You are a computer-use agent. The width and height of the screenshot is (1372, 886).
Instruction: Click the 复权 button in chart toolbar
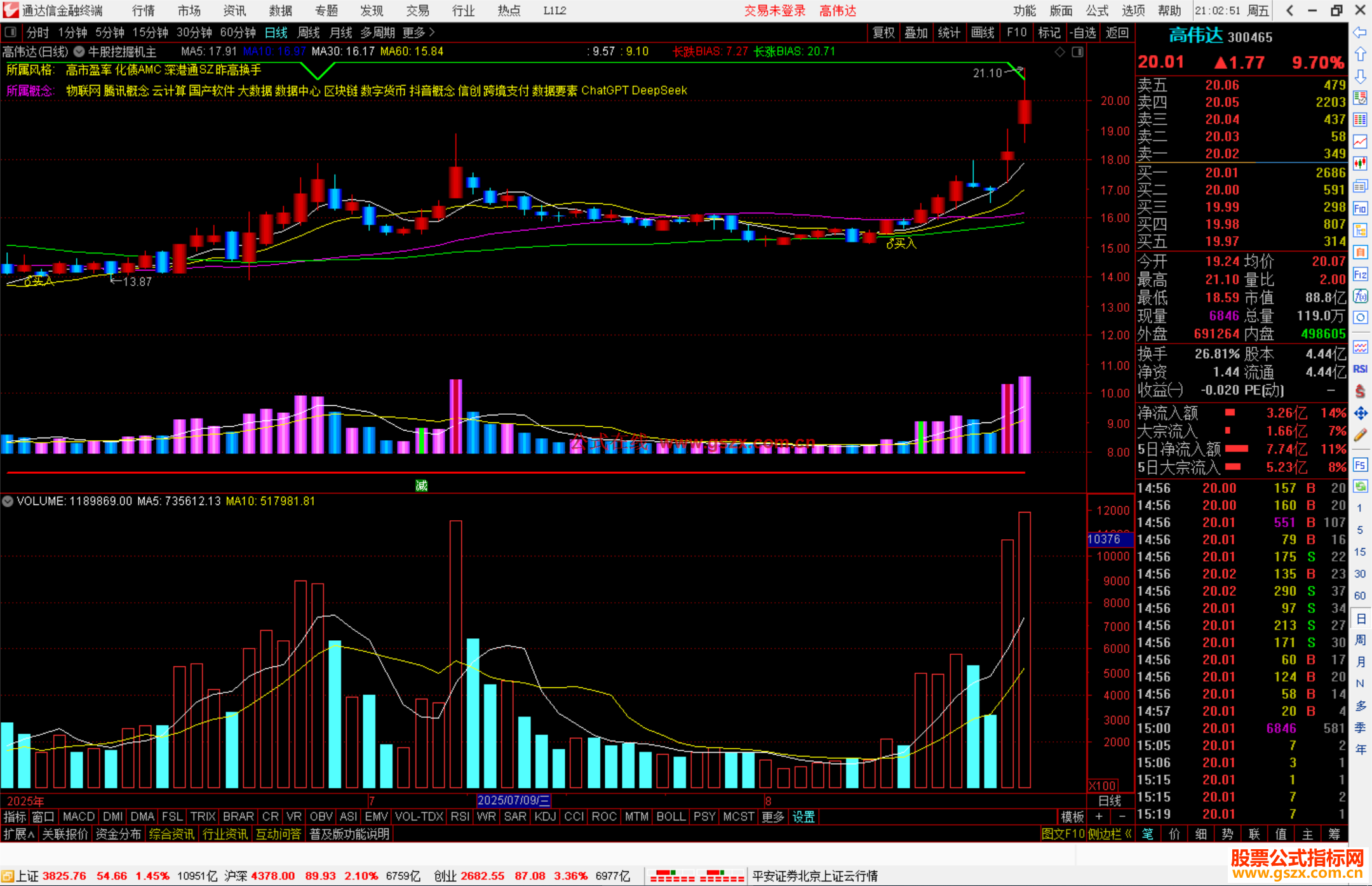coord(884,32)
